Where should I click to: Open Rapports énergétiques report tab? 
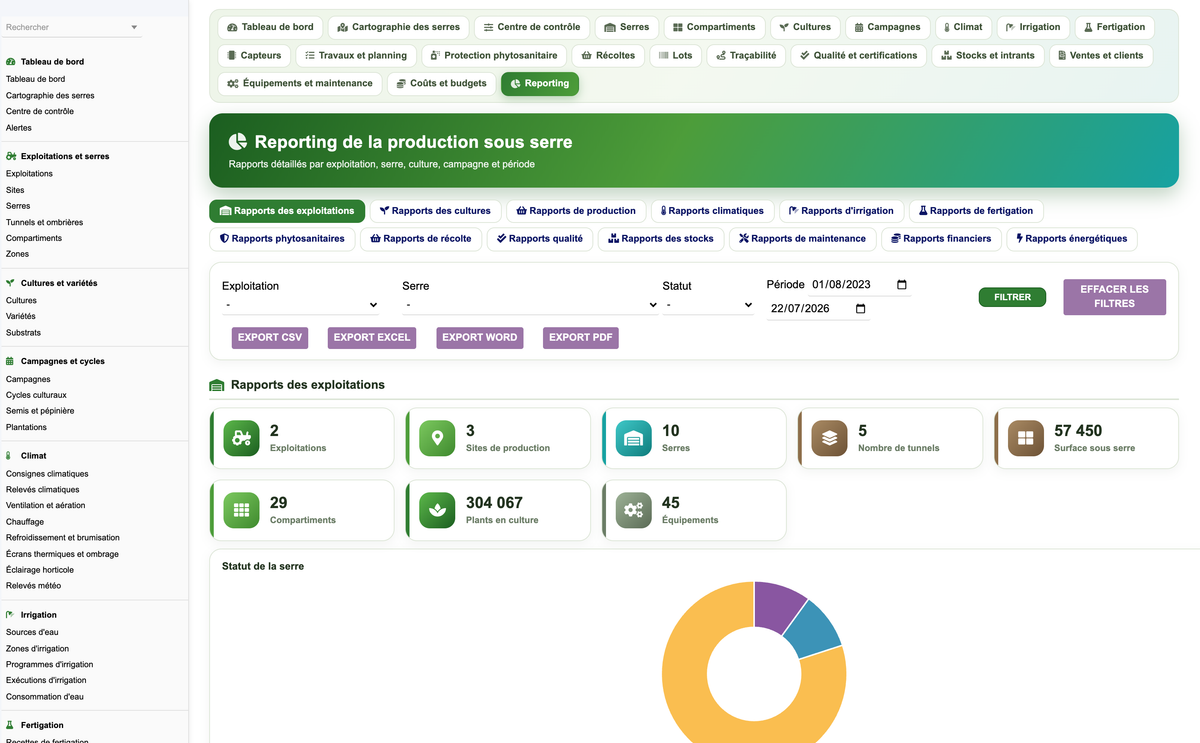(x=1071, y=239)
